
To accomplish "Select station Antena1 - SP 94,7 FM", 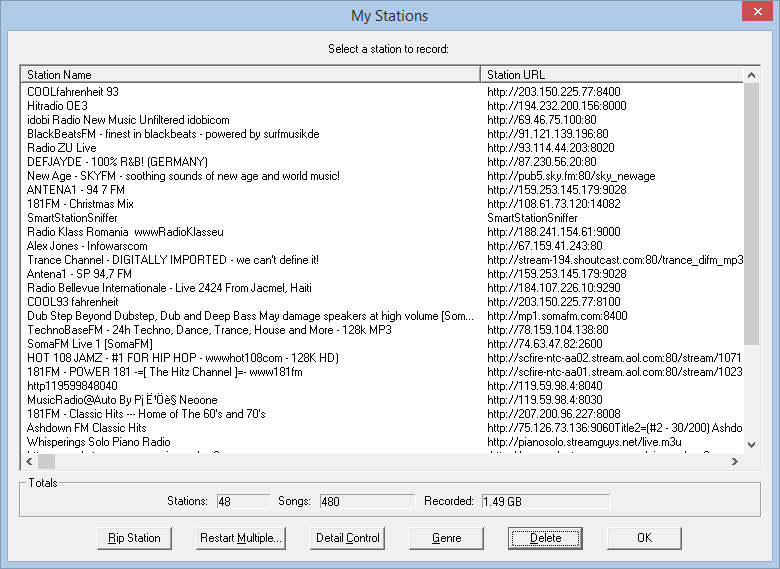I will coord(79,274).
